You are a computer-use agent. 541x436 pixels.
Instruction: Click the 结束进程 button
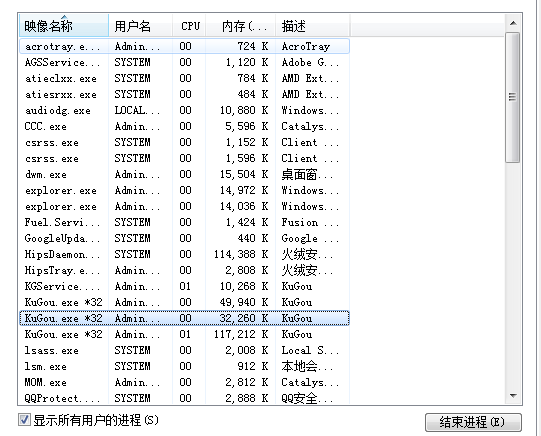[x=473, y=422]
